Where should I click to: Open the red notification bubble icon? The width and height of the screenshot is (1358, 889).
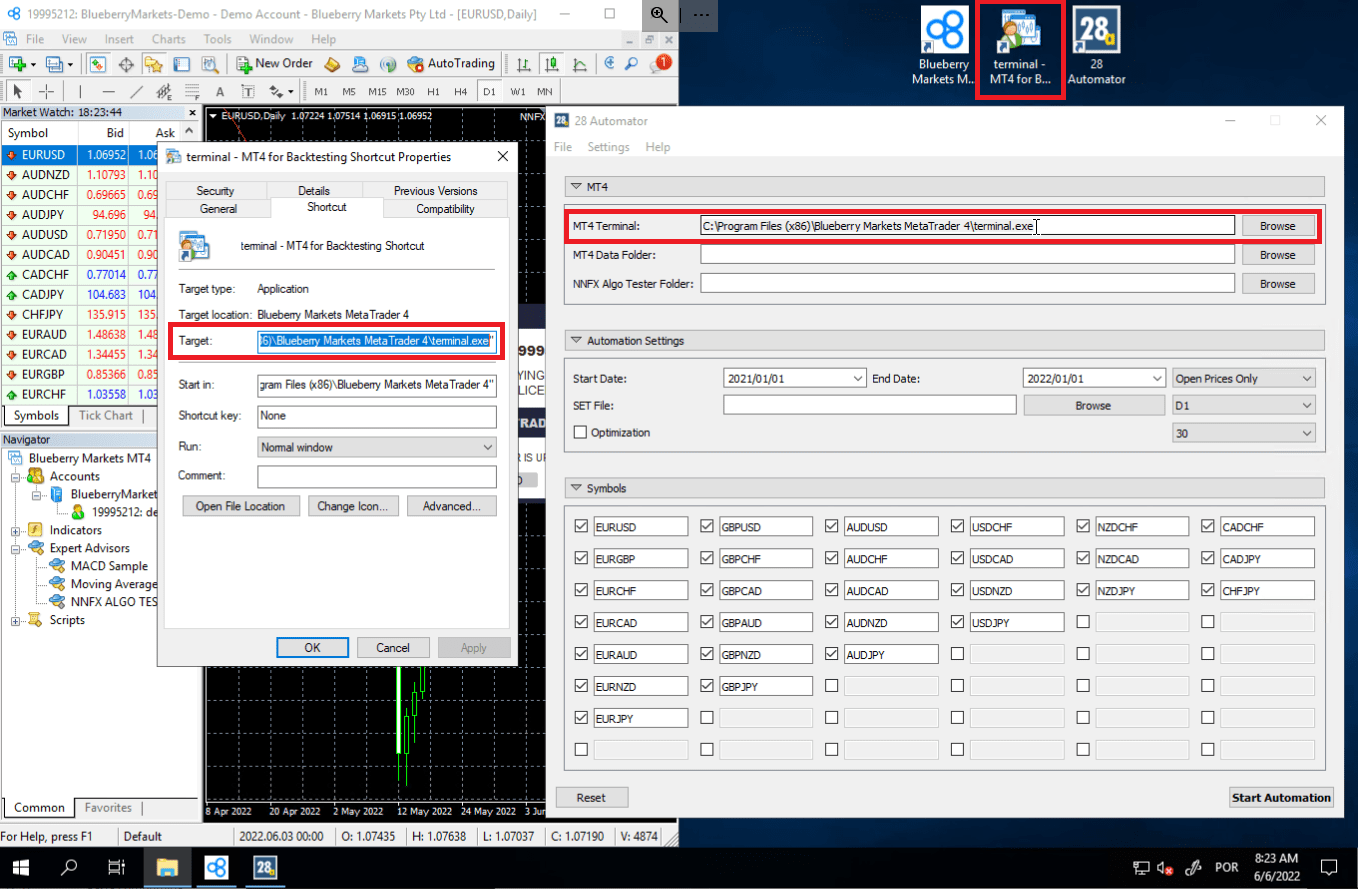[661, 63]
